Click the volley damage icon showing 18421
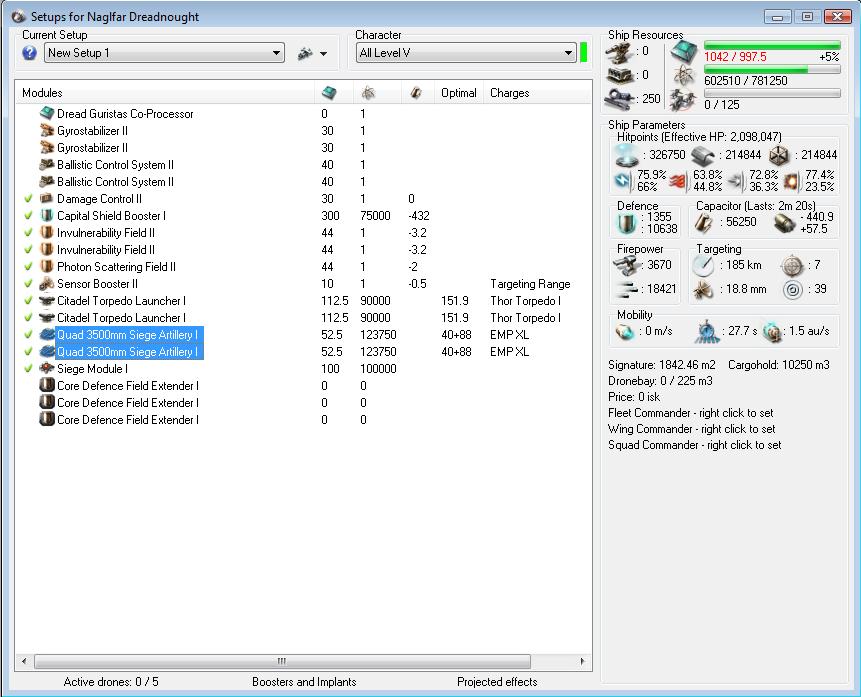The height and width of the screenshot is (697, 861). [627, 289]
